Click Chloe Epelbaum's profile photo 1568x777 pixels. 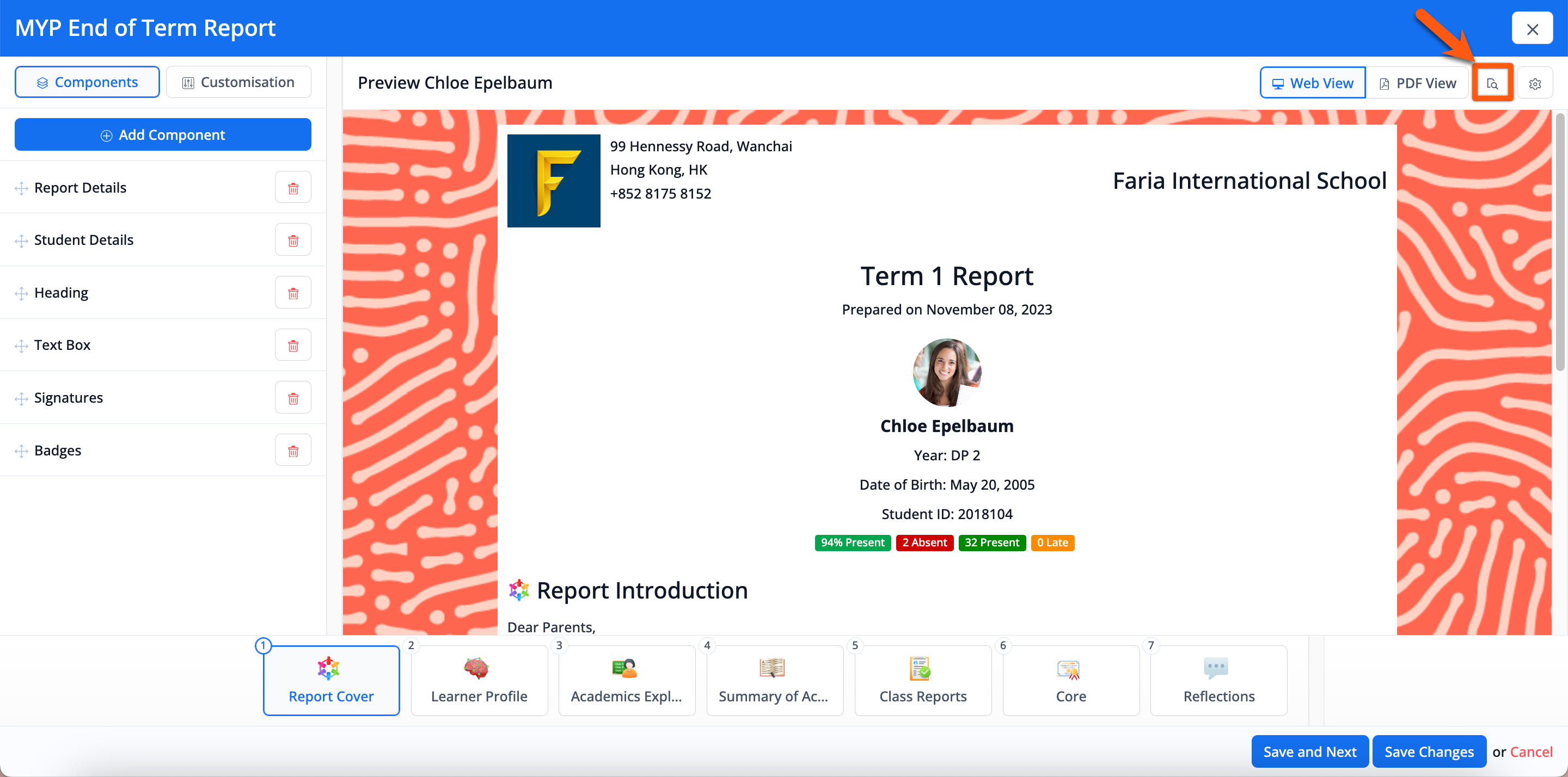click(947, 372)
